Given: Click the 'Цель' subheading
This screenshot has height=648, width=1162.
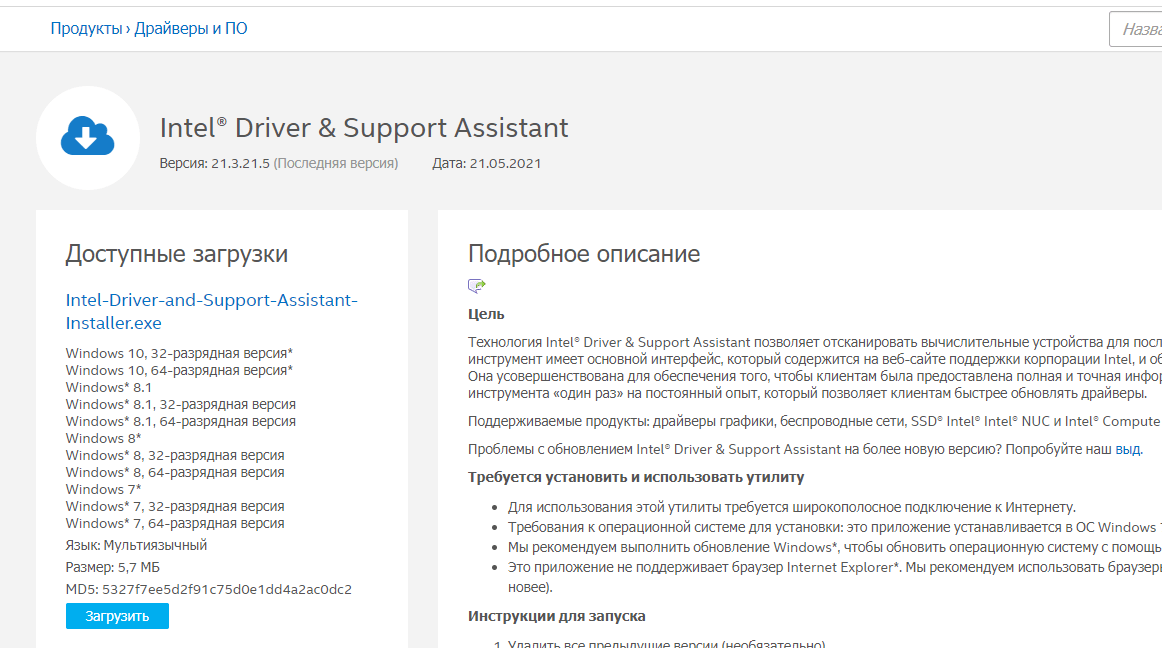Looking at the screenshot, I should pyautogui.click(x=486, y=314).
